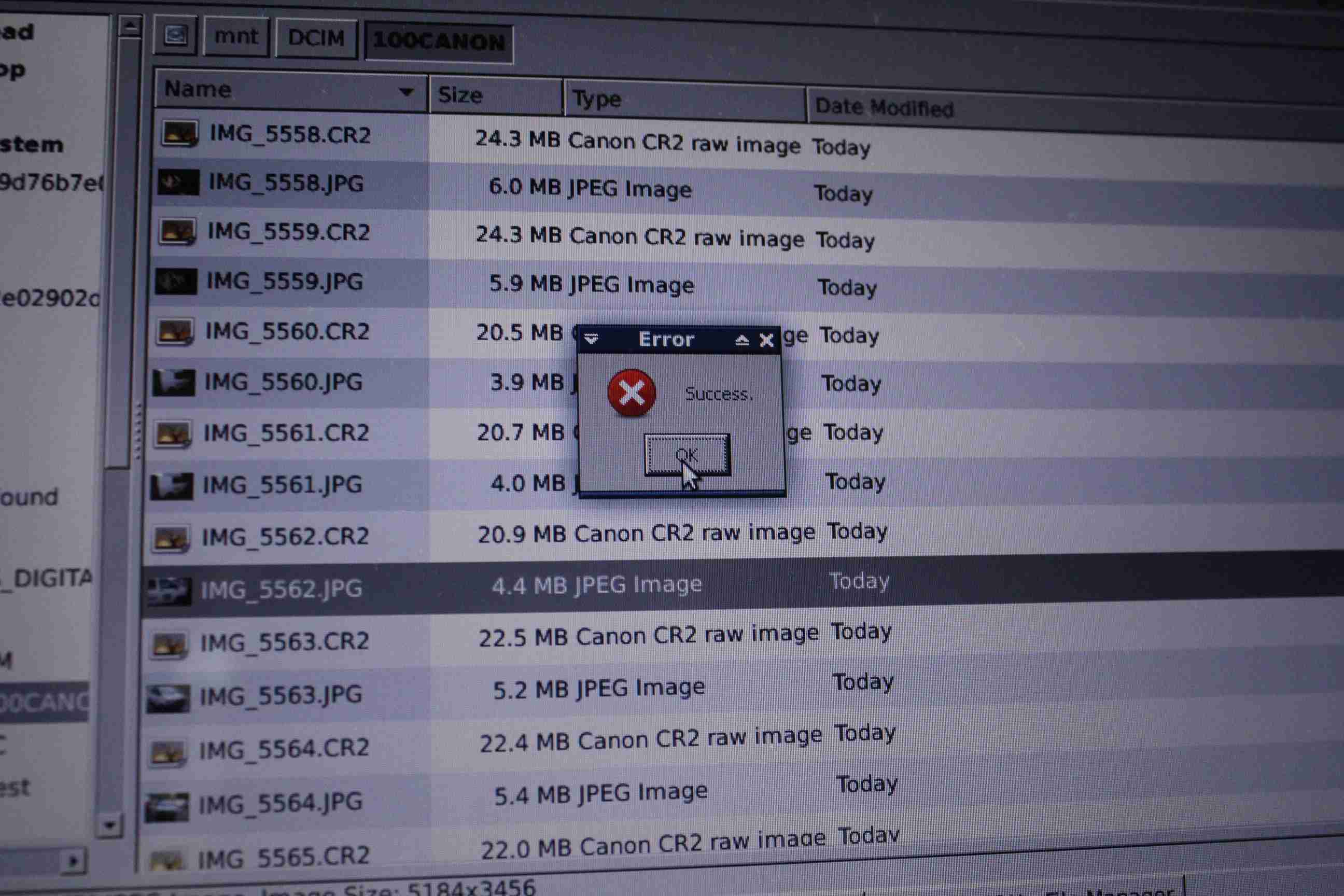1344x896 pixels.
Task: Click the sidebar scroll down arrow
Action: 109,825
